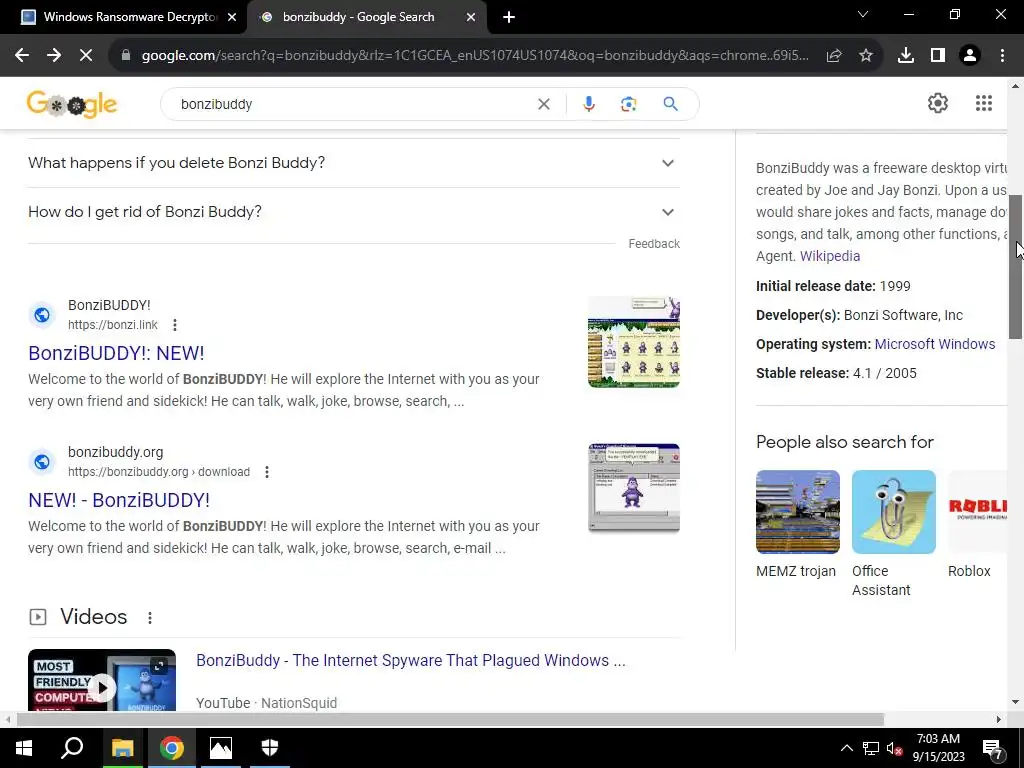Screen dimensions: 1024x768
Task: Open volume control in system tray
Action: (894, 749)
